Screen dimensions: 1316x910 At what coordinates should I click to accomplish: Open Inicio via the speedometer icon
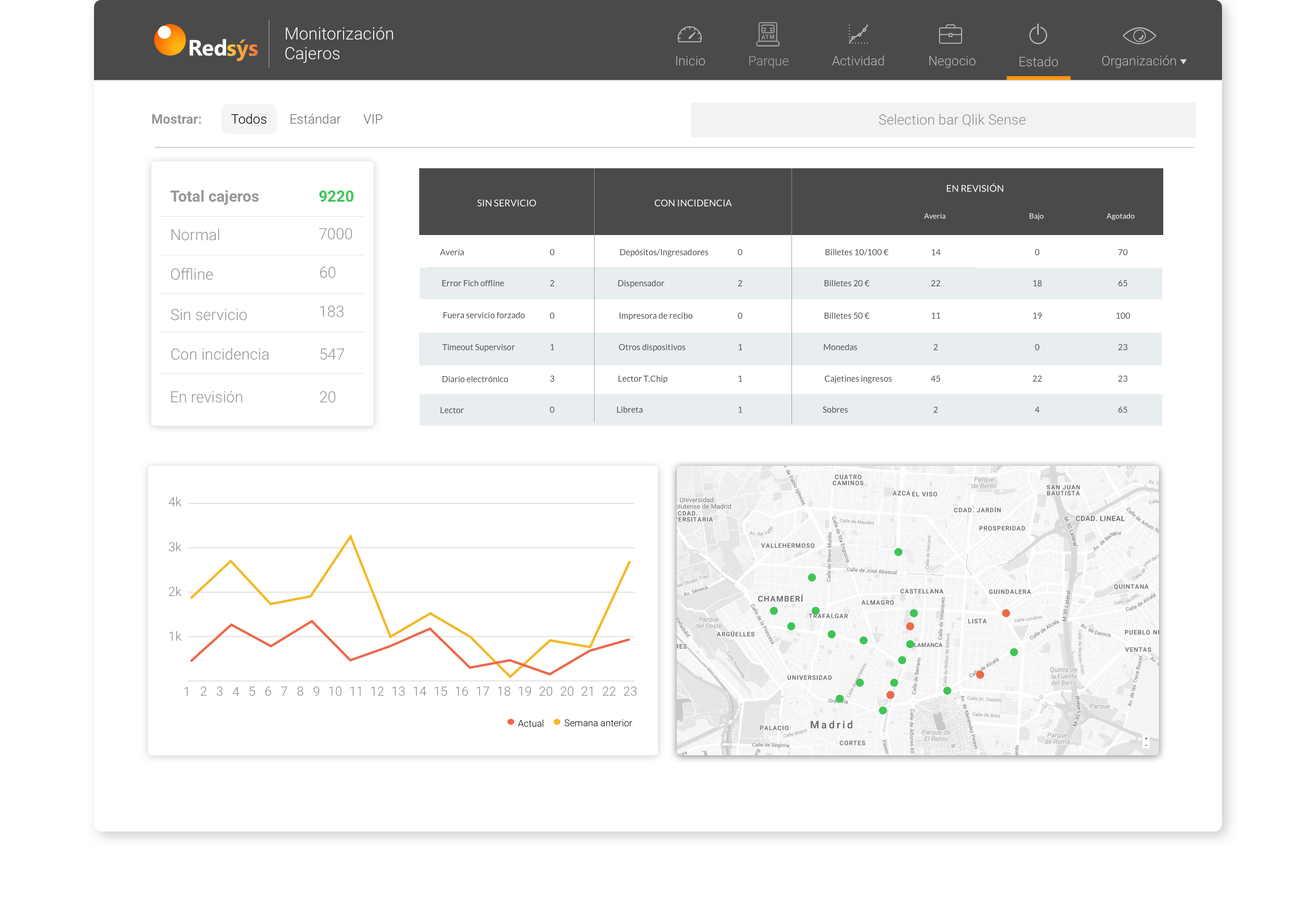click(x=689, y=35)
